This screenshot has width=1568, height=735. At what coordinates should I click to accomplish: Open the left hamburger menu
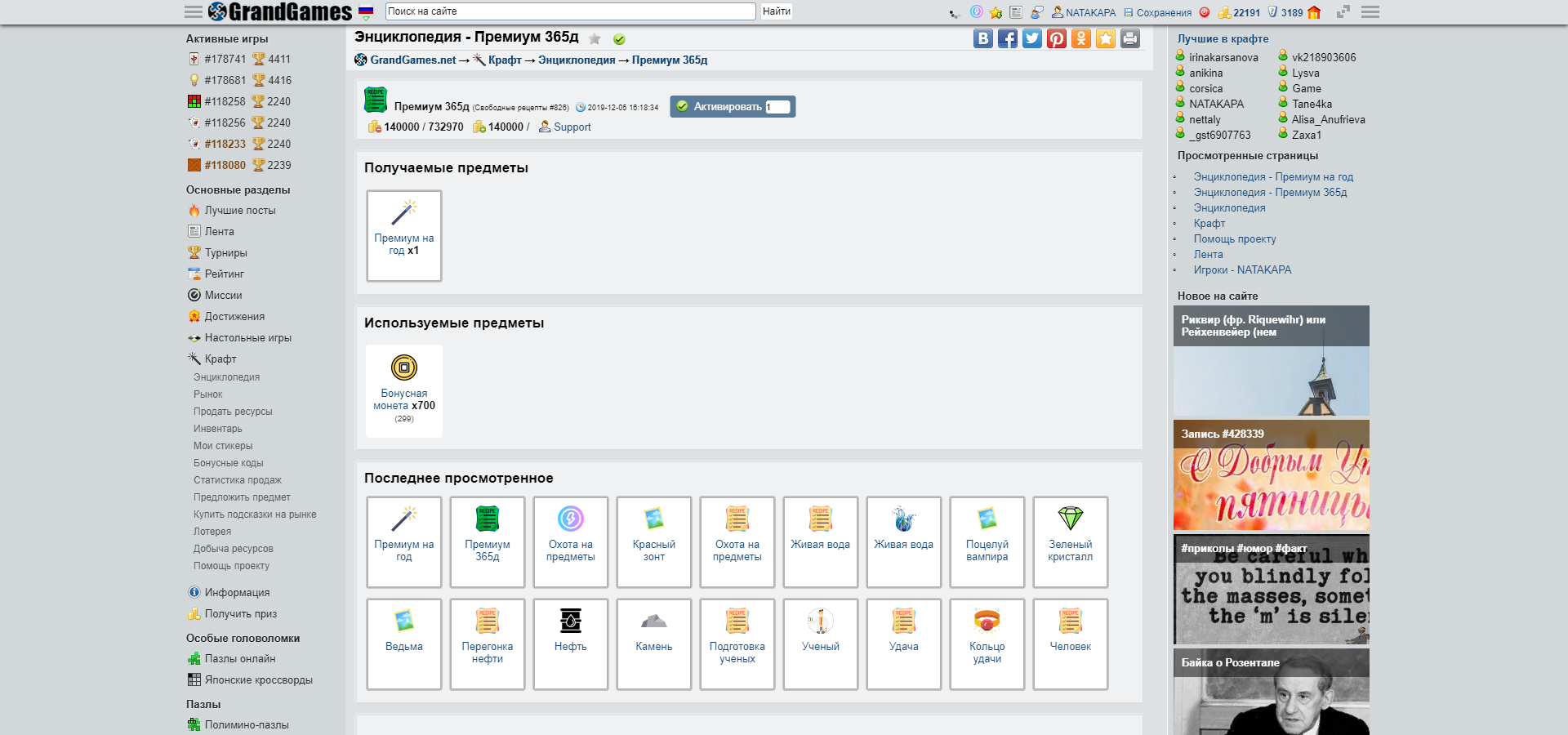[194, 12]
